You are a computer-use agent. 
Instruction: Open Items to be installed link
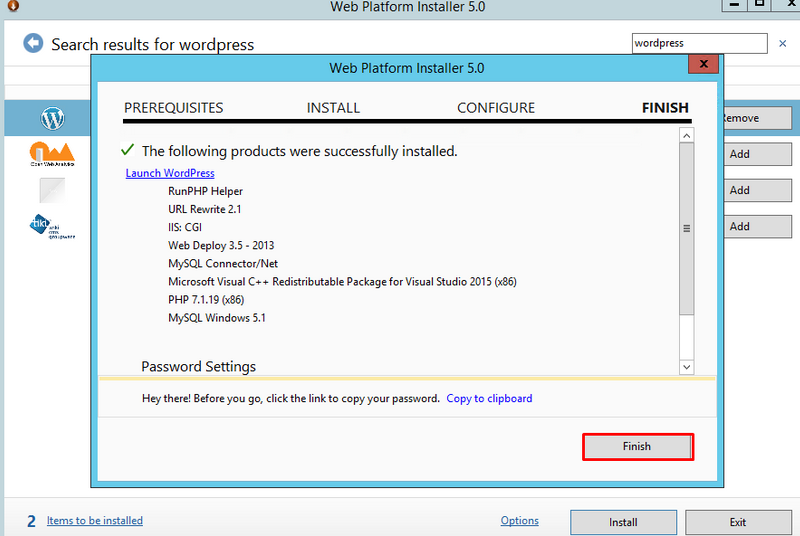[x=95, y=521]
